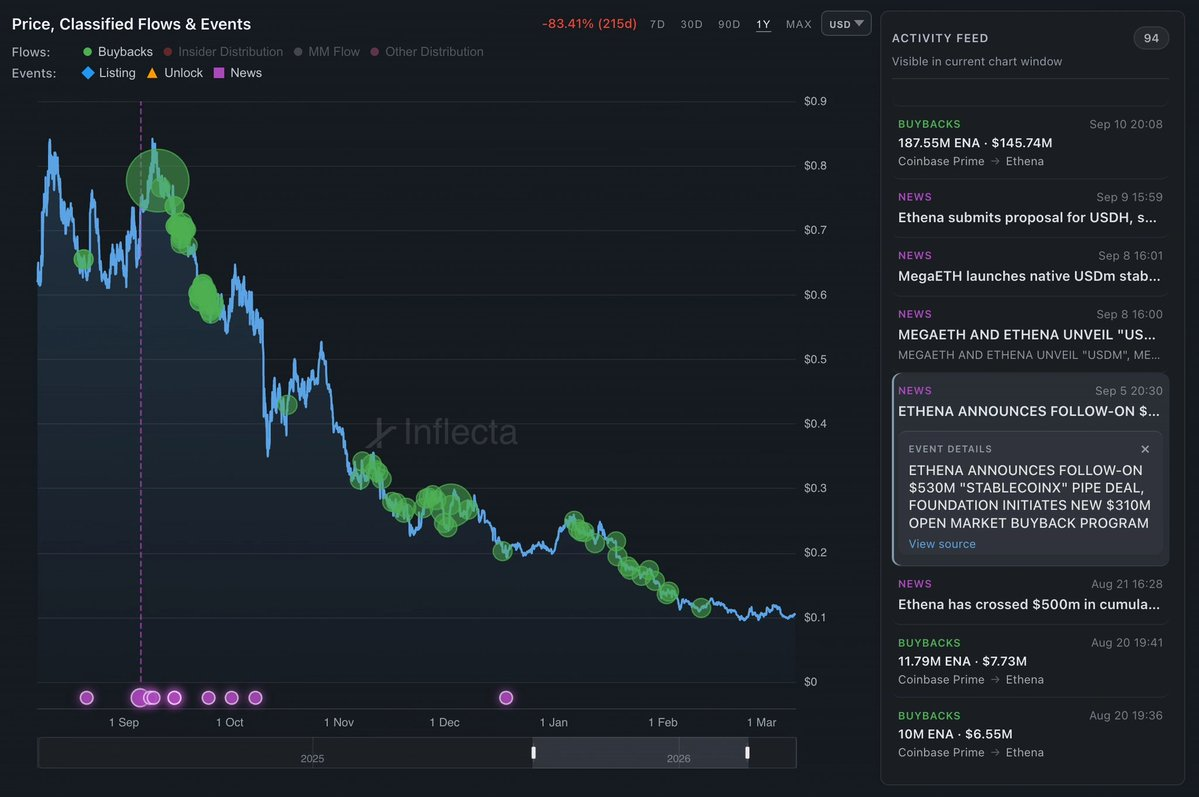Viewport: 1199px width, 797px height.
Task: Click the right handle of range slider
Action: (x=747, y=753)
